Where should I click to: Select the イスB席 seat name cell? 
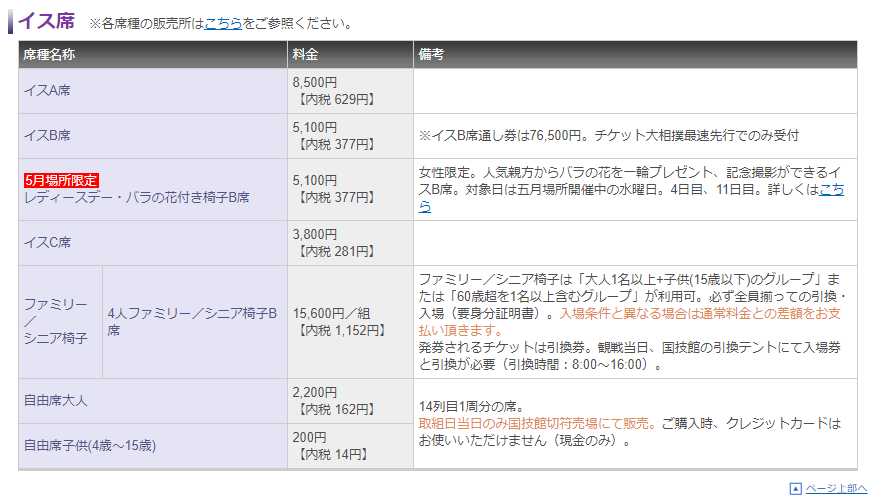click(47, 135)
